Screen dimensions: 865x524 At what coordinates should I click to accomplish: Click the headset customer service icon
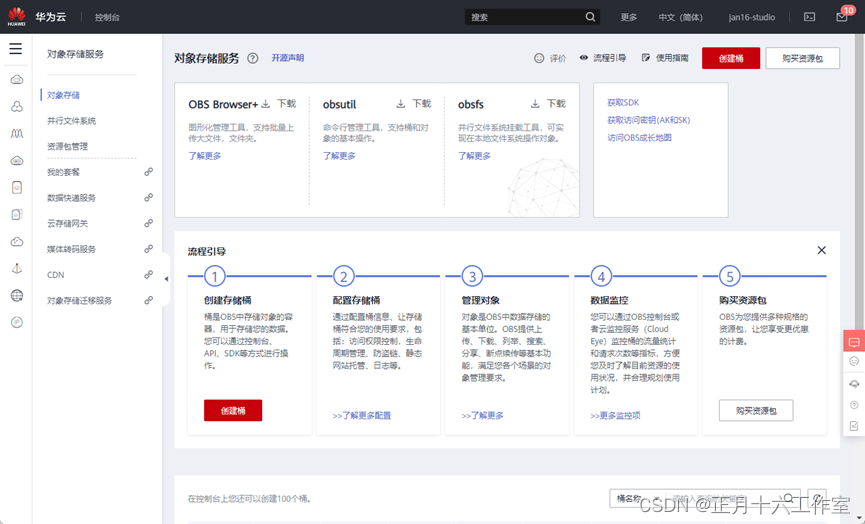point(854,383)
